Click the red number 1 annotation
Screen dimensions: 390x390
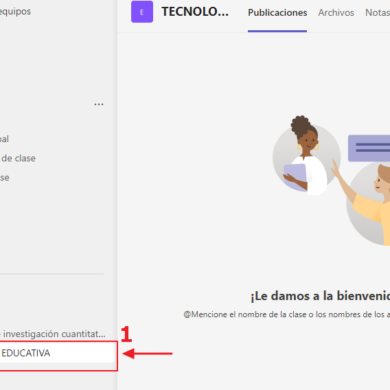(126, 334)
